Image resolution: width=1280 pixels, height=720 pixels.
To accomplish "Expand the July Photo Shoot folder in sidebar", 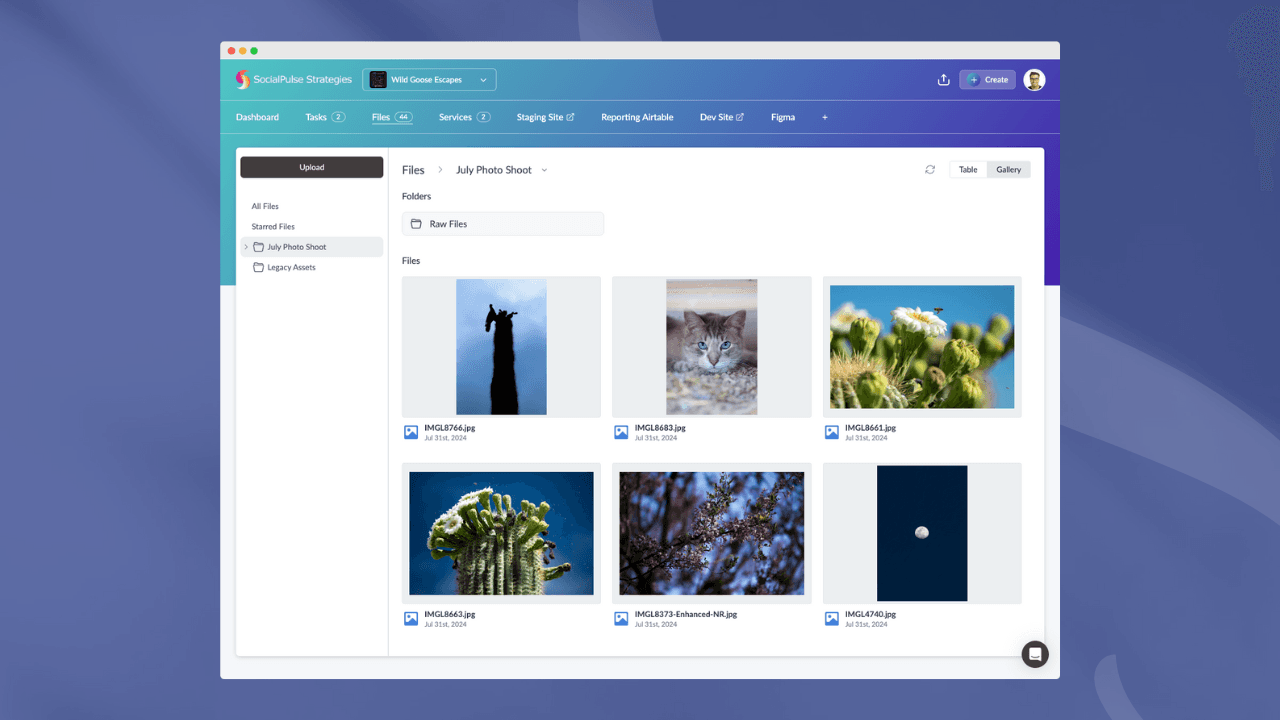I will (x=246, y=246).
